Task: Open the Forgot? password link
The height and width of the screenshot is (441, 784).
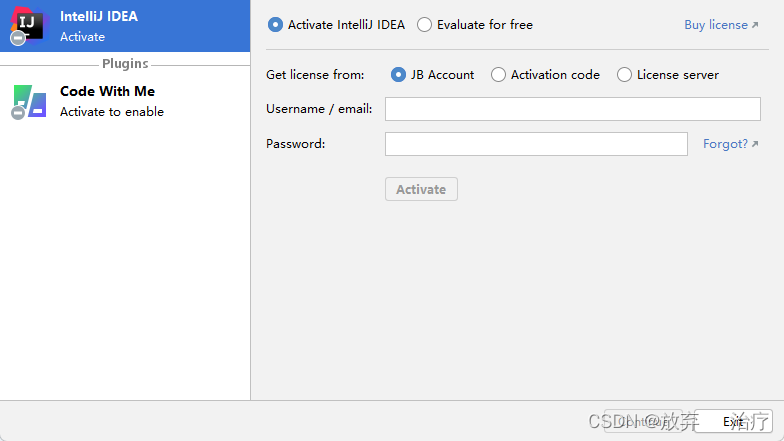Action: [x=730, y=144]
